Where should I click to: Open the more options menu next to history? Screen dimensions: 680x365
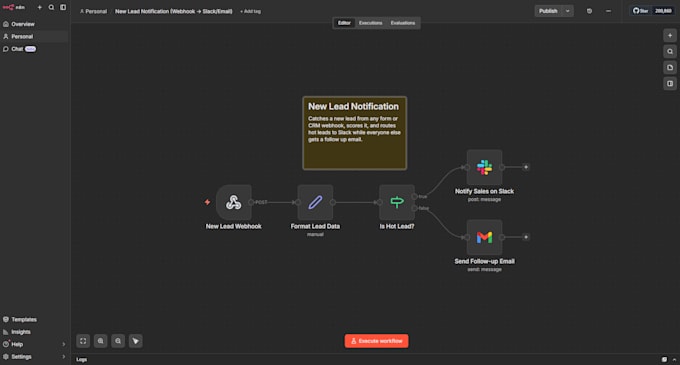pos(608,11)
